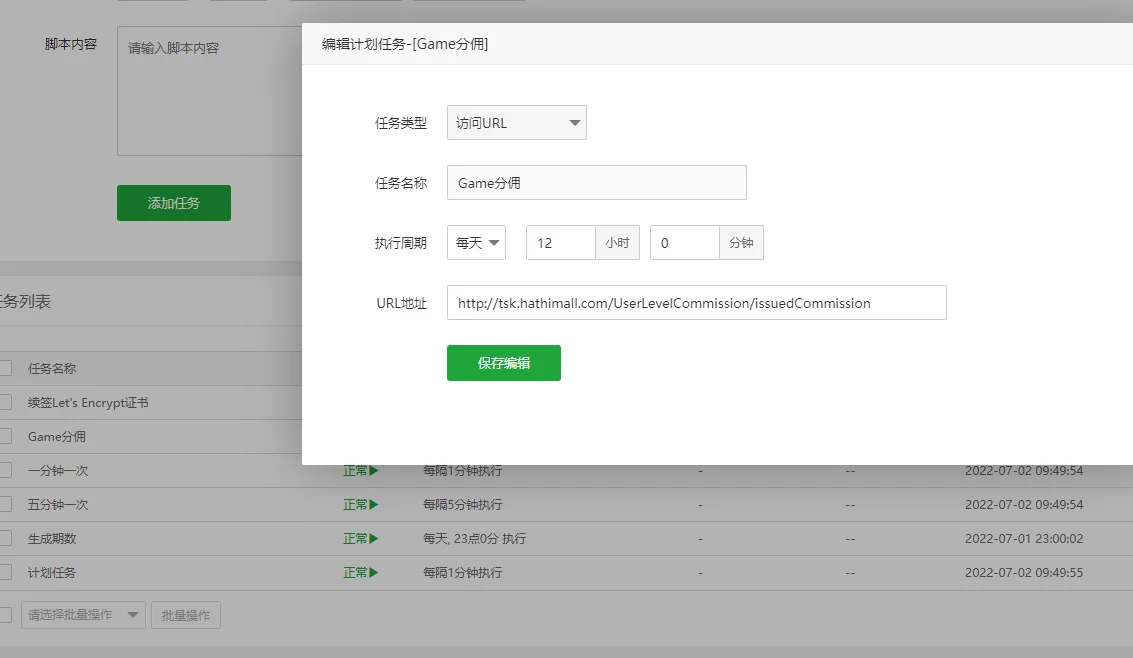The image size is (1133, 658).
Task: Select the 续签Let's Encrypt证书 task name
Action: tap(88, 402)
